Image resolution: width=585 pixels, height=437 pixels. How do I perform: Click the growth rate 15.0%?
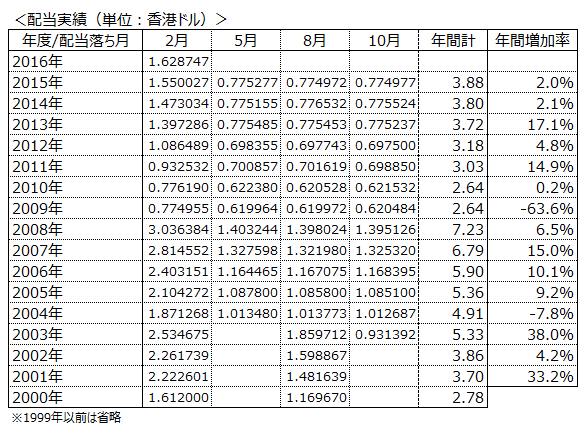tap(550, 250)
